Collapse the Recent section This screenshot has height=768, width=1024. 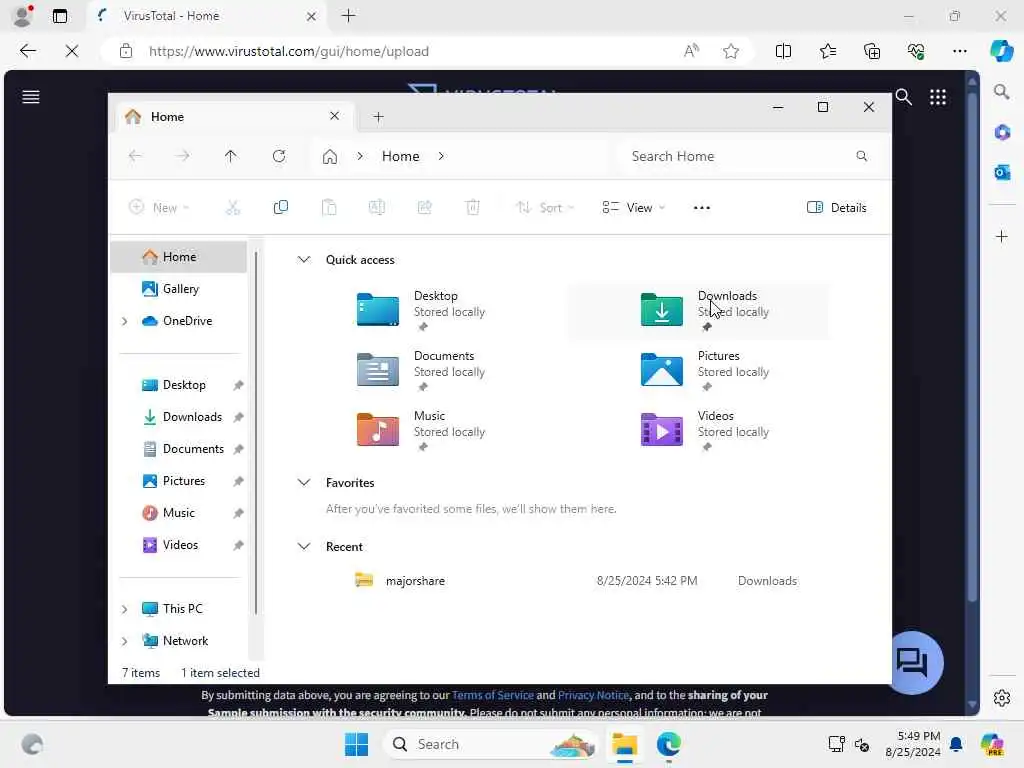tap(304, 547)
